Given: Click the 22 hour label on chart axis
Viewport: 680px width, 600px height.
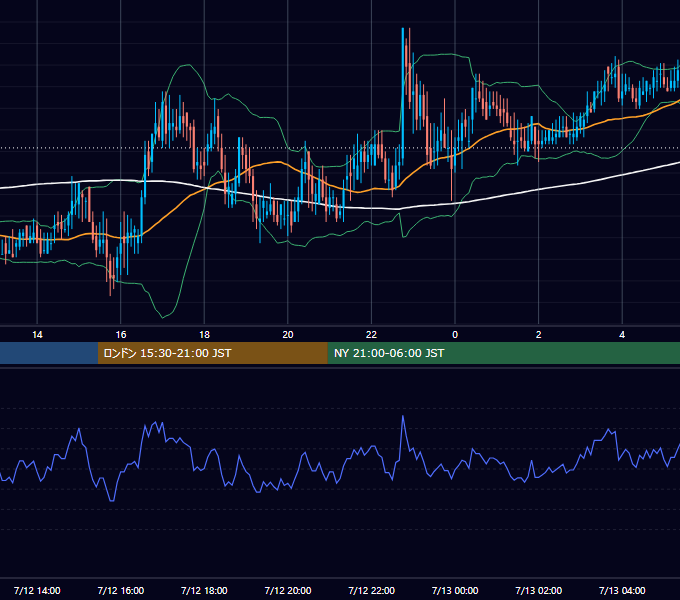Looking at the screenshot, I should click(x=371, y=335).
